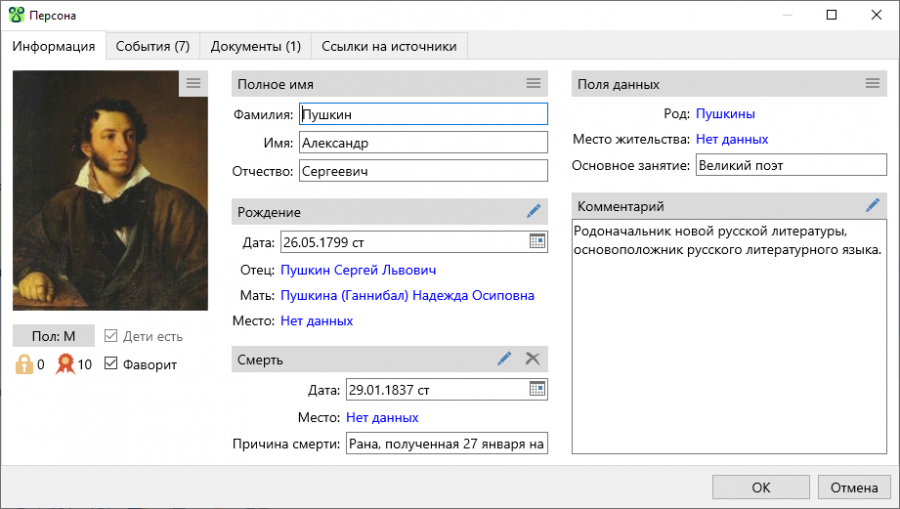Toggle the Фаворит checkbox

[x=111, y=364]
